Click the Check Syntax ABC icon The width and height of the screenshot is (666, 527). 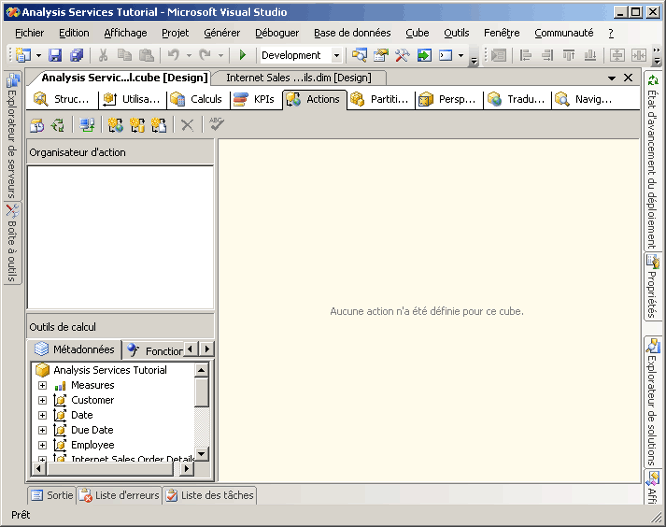(216, 124)
